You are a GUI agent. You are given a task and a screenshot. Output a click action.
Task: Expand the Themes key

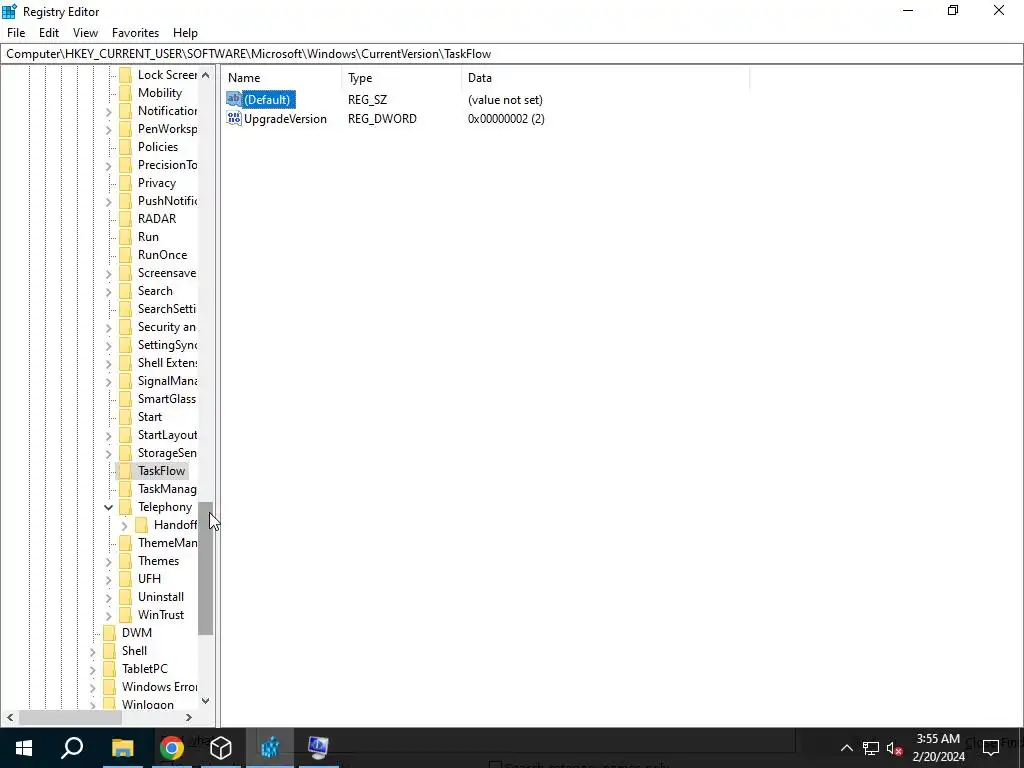(108, 562)
